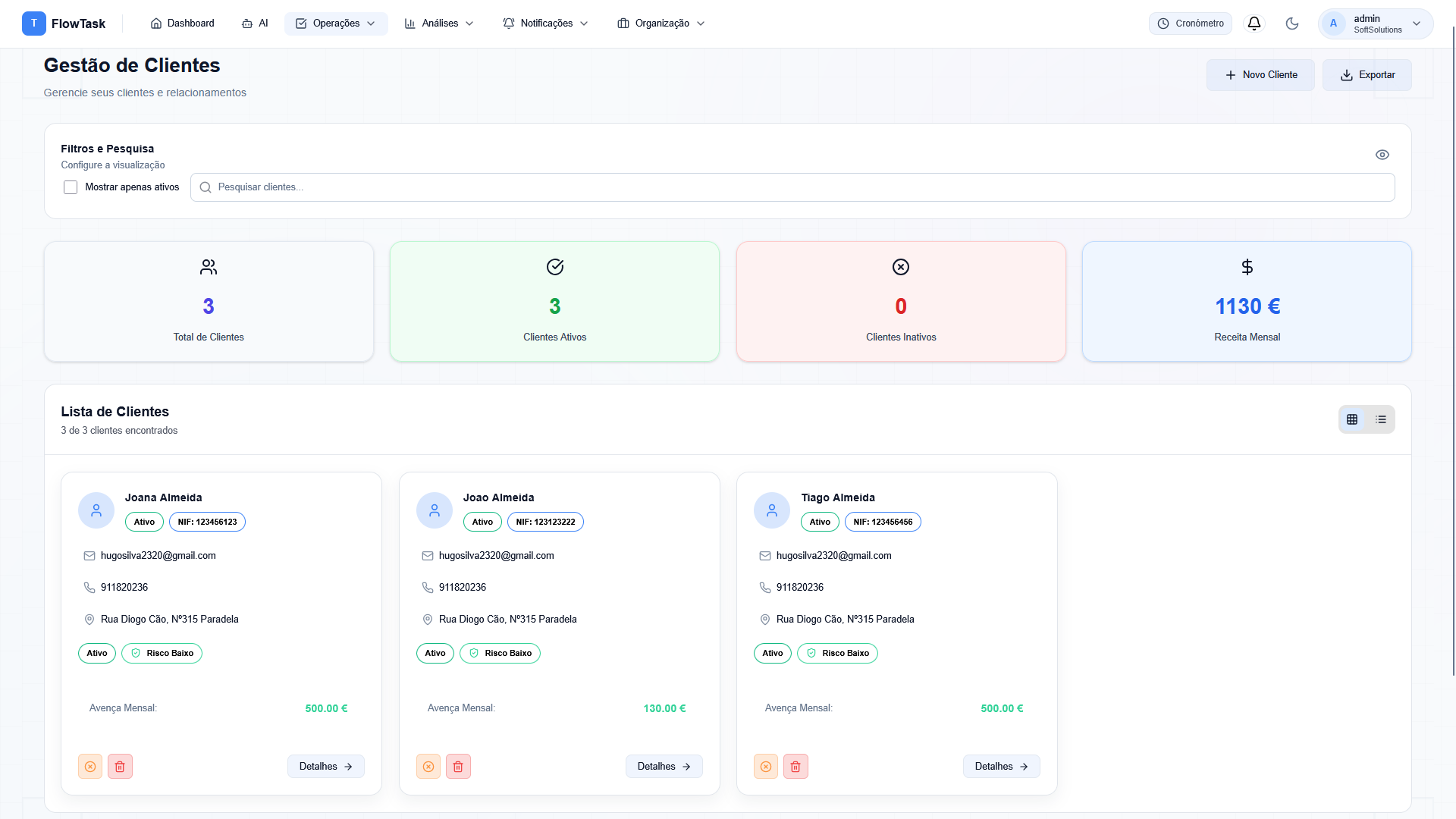
Task: Click the Cronómetro timer button
Action: (1191, 24)
